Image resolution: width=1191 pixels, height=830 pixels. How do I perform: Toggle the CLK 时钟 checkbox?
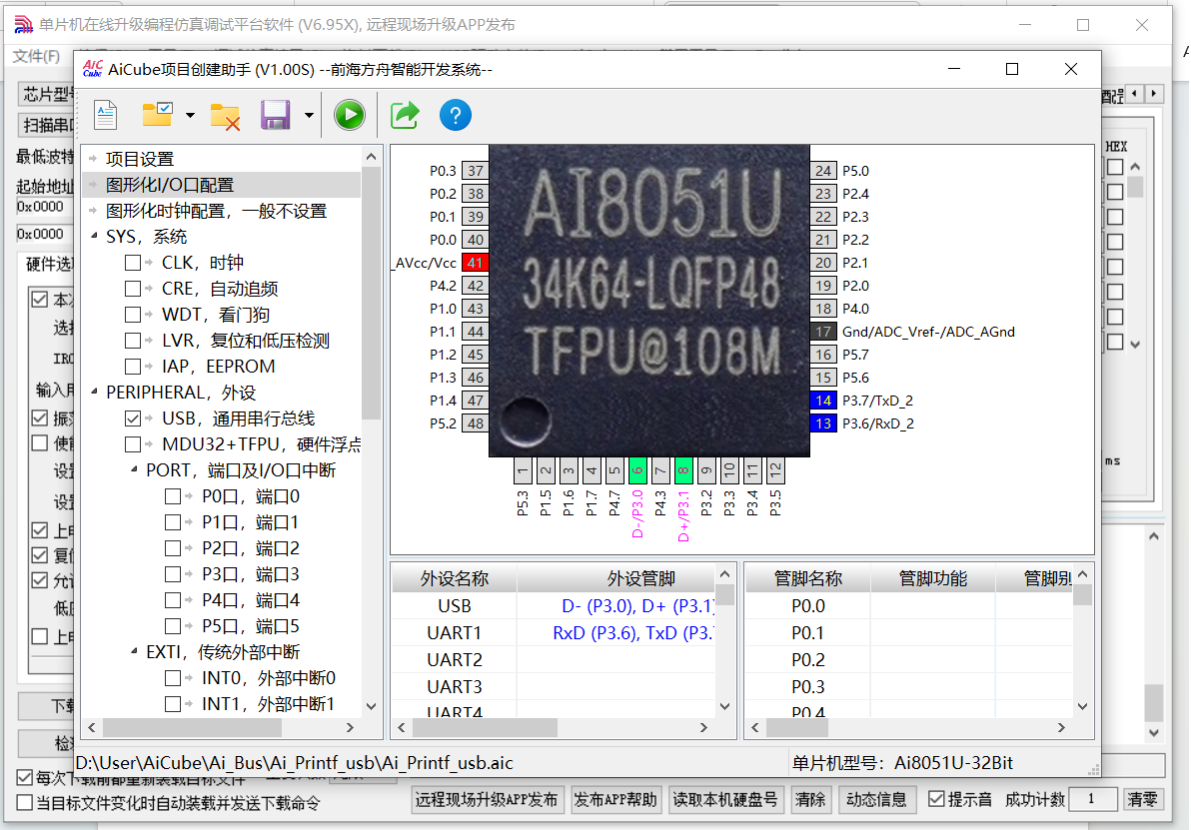(133, 263)
